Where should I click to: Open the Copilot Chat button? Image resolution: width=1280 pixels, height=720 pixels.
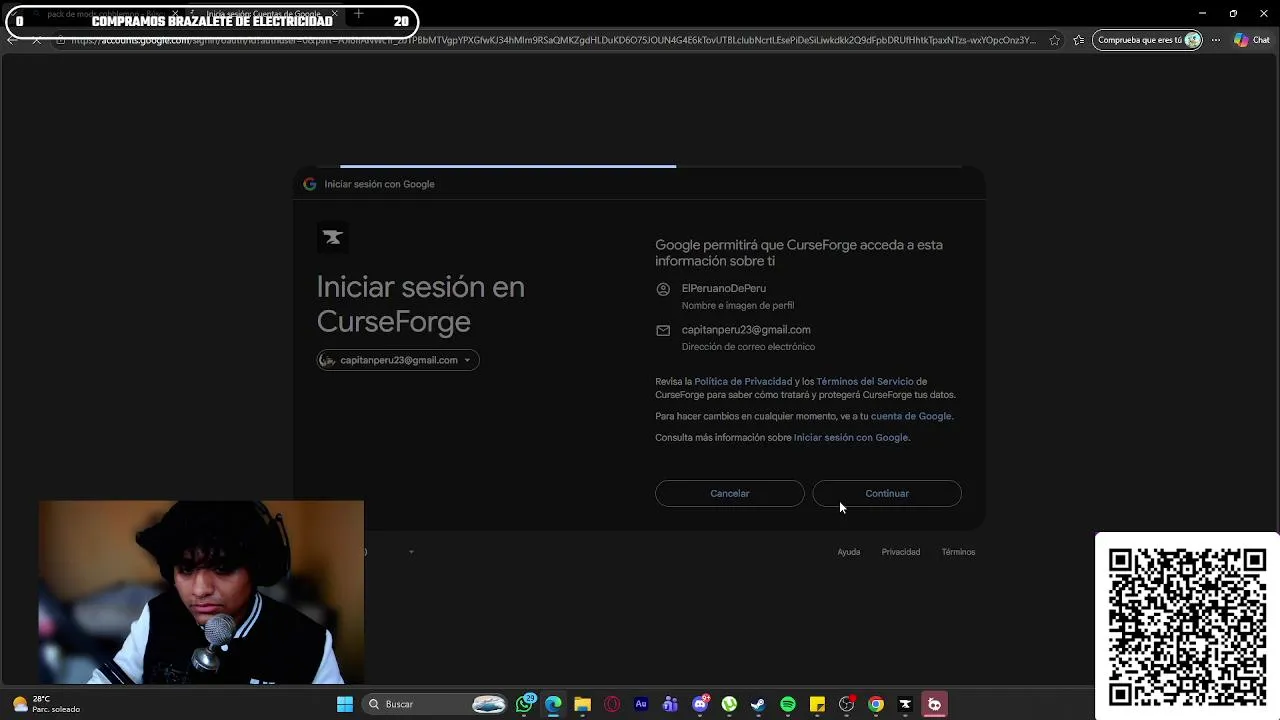[x=1251, y=40]
